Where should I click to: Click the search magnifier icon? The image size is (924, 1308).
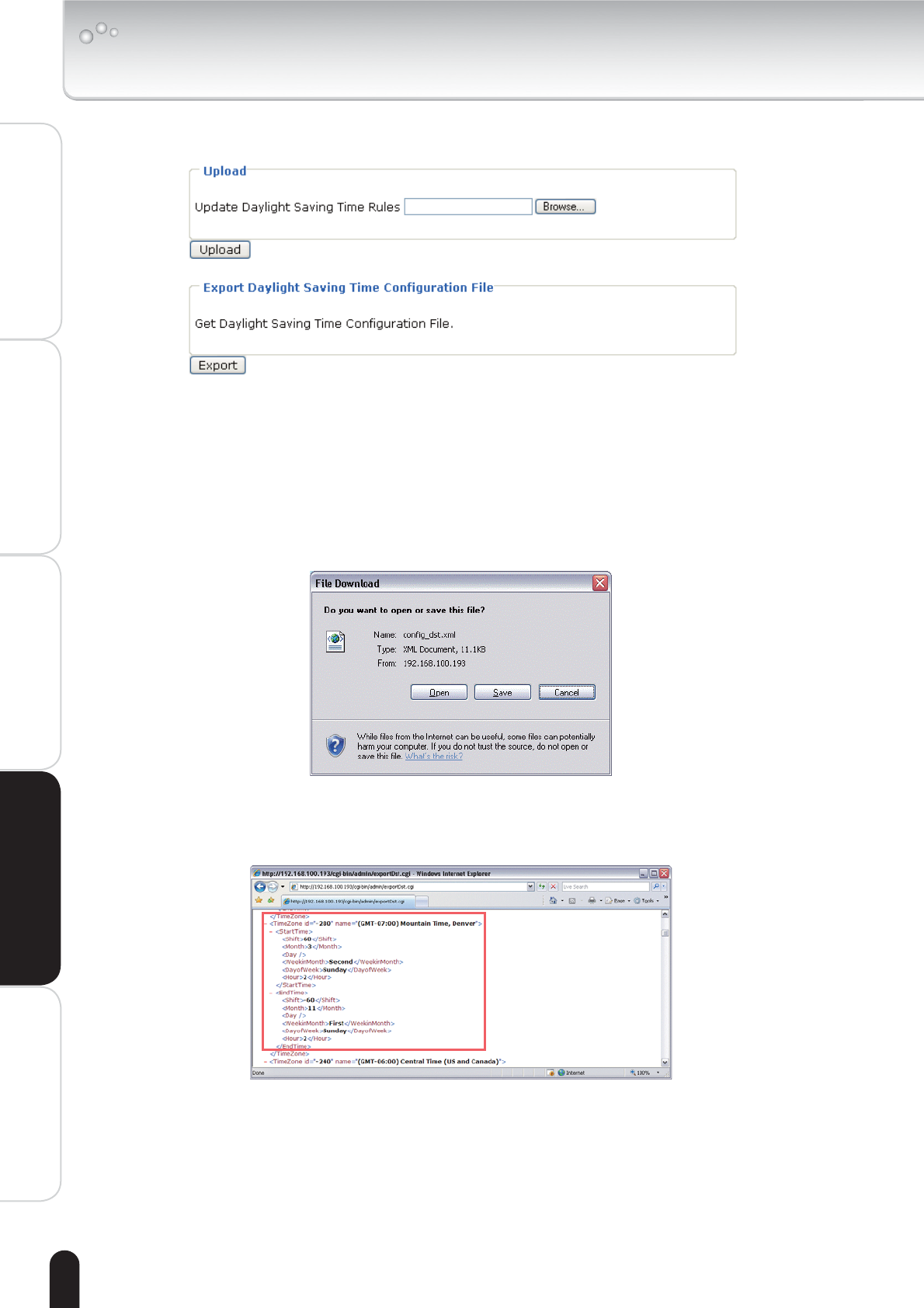tap(655, 886)
